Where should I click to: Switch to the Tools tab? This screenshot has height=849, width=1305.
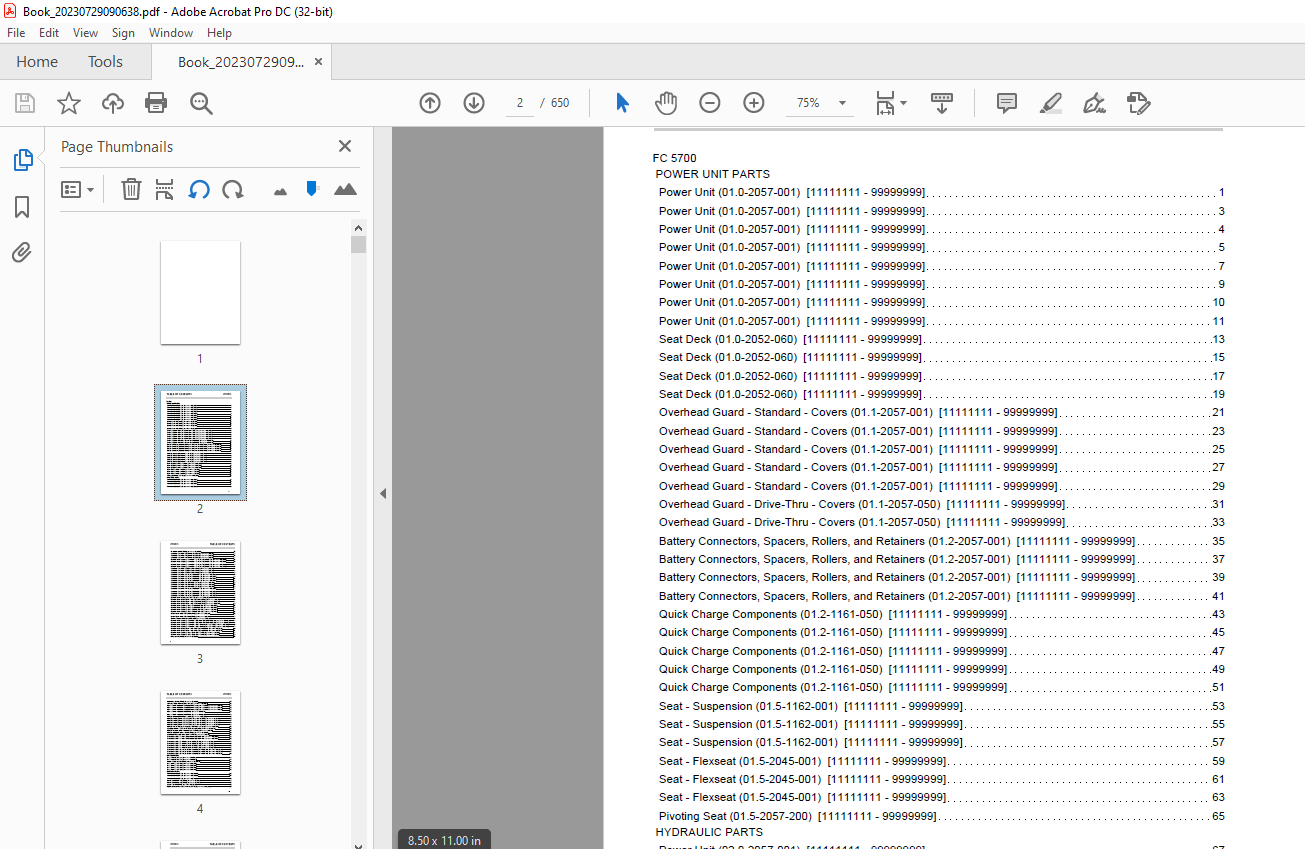pos(105,62)
